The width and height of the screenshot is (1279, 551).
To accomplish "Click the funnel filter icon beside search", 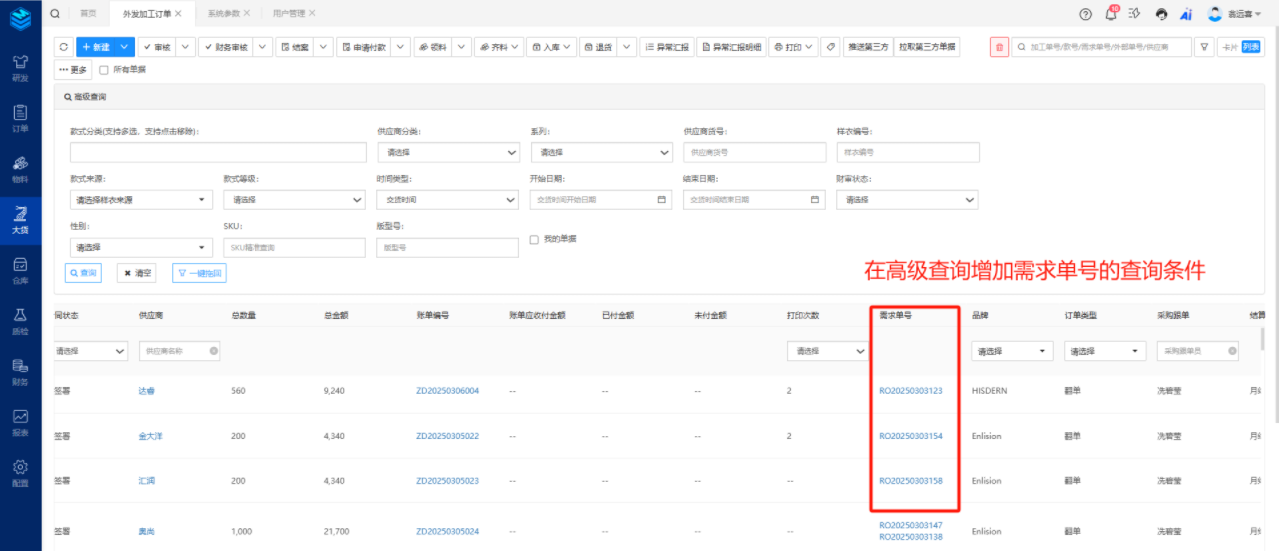I will coord(1205,47).
